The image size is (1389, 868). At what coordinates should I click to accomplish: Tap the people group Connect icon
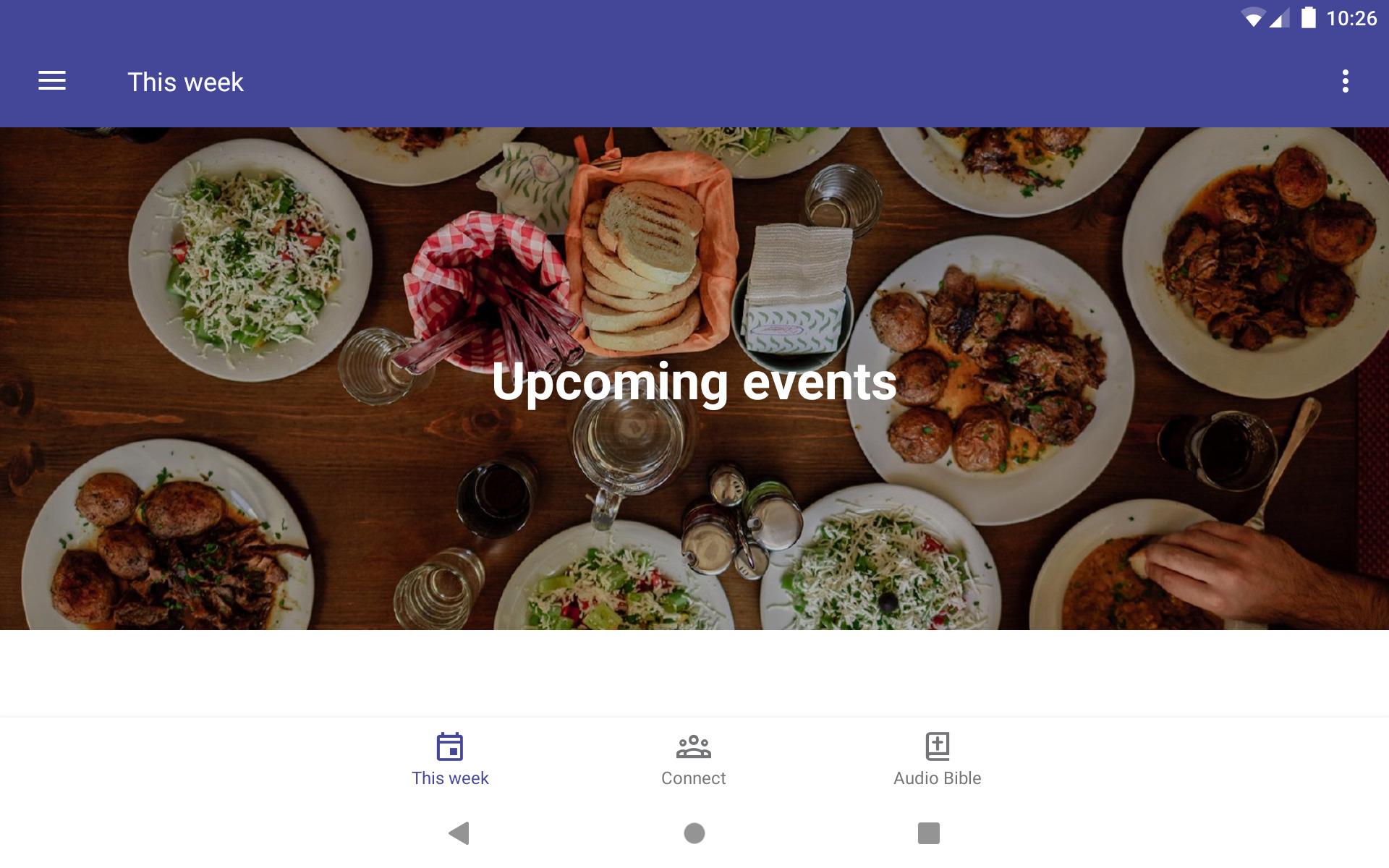(x=693, y=746)
